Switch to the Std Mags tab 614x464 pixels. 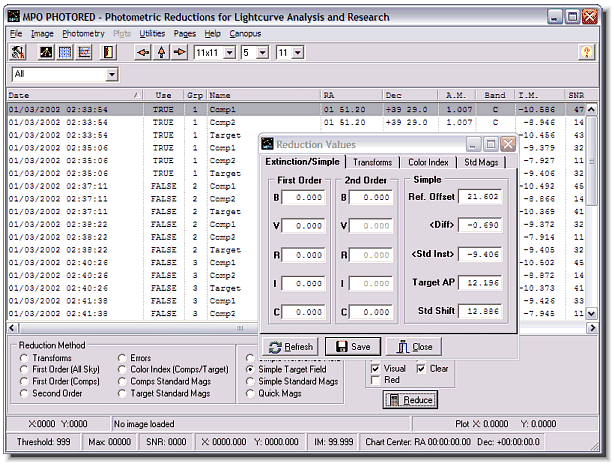click(481, 162)
